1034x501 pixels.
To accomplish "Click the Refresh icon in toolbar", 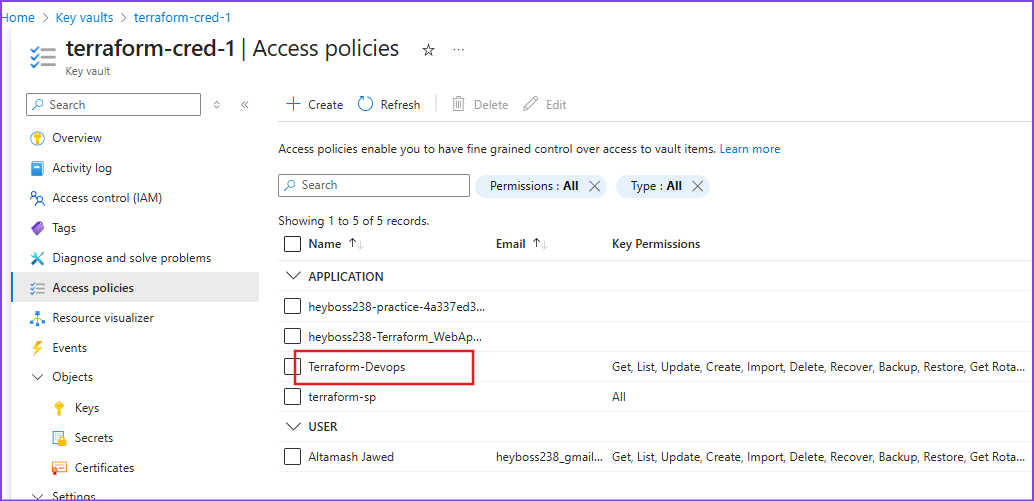I will click(x=365, y=104).
